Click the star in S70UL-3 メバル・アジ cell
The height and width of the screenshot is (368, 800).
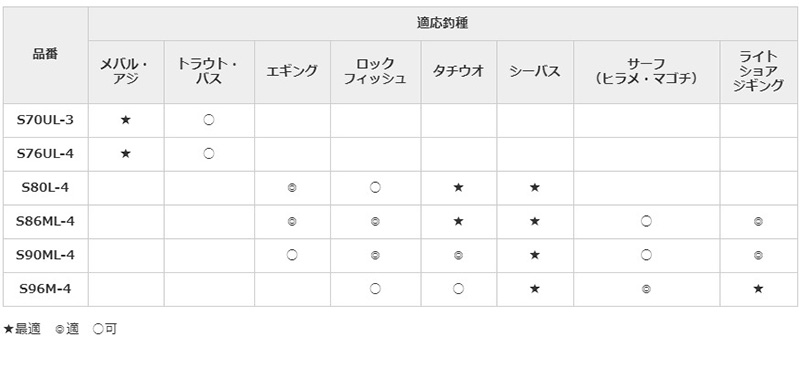click(126, 120)
